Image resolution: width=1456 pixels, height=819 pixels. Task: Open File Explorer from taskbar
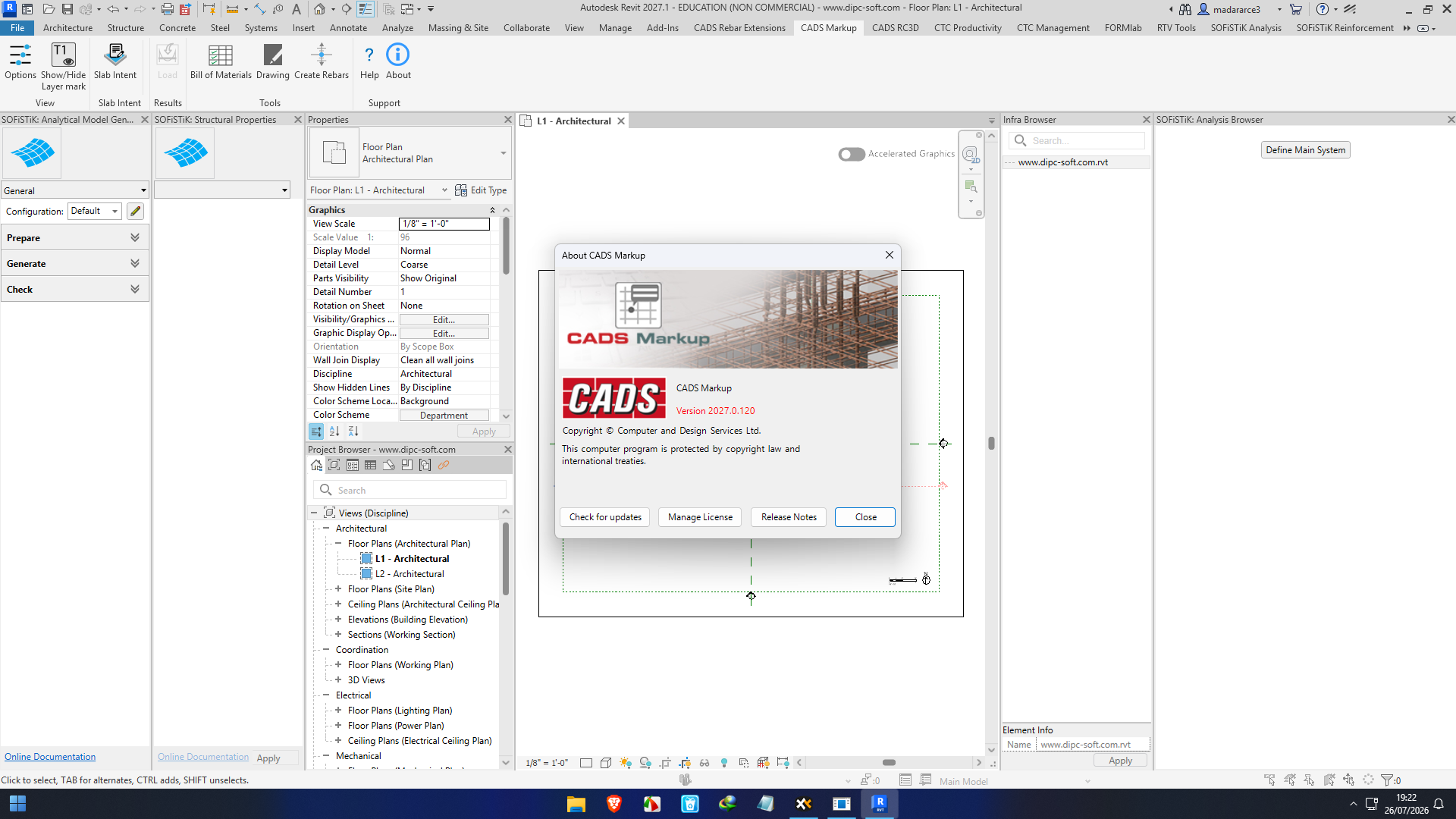coord(576,804)
